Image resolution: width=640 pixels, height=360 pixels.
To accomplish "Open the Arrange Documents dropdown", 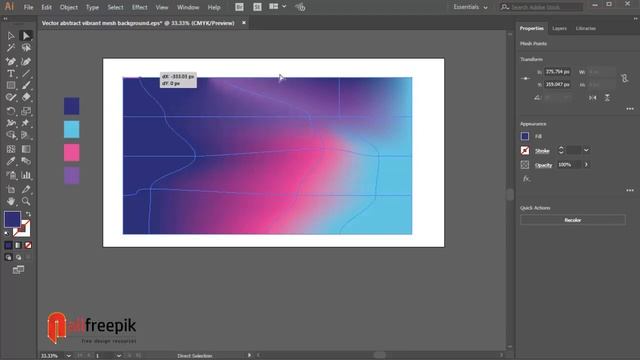I will pos(278,7).
